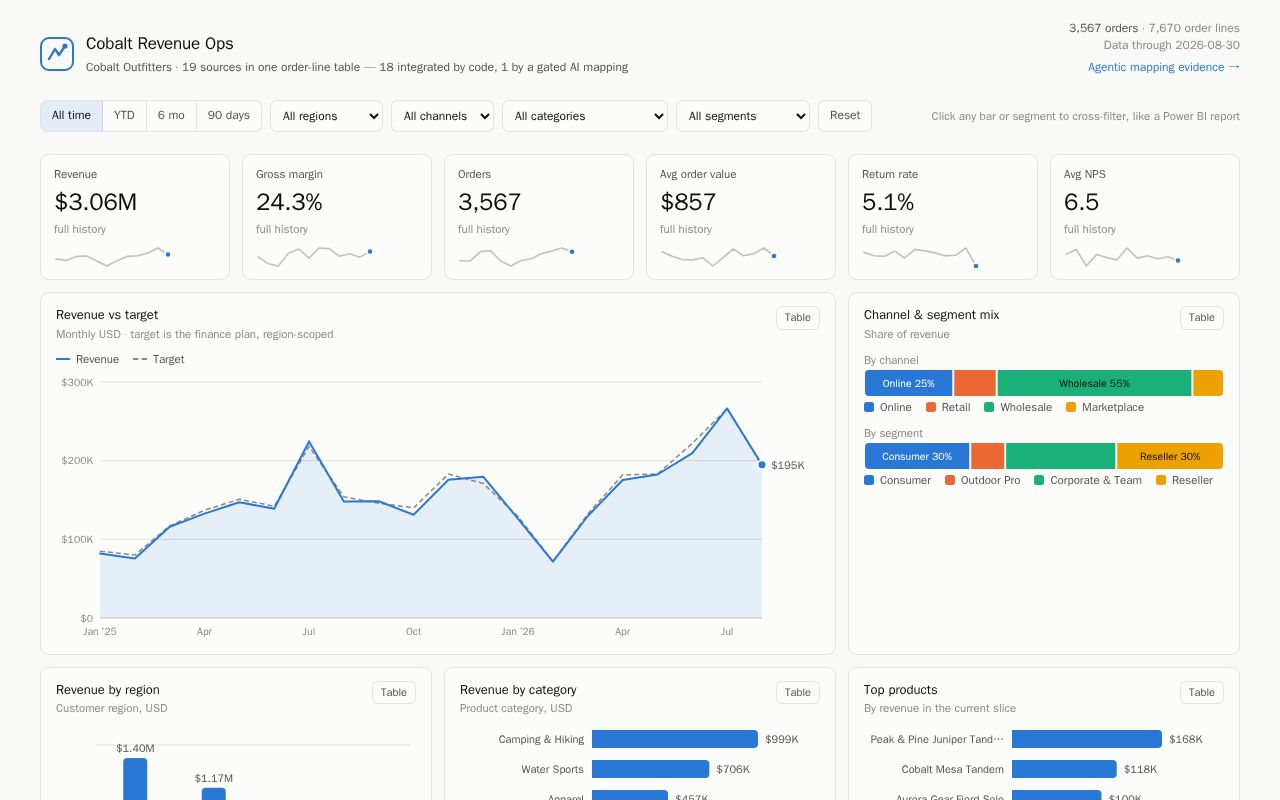Click the Water Sports category bar
The width and height of the screenshot is (1280, 800).
(x=650, y=769)
